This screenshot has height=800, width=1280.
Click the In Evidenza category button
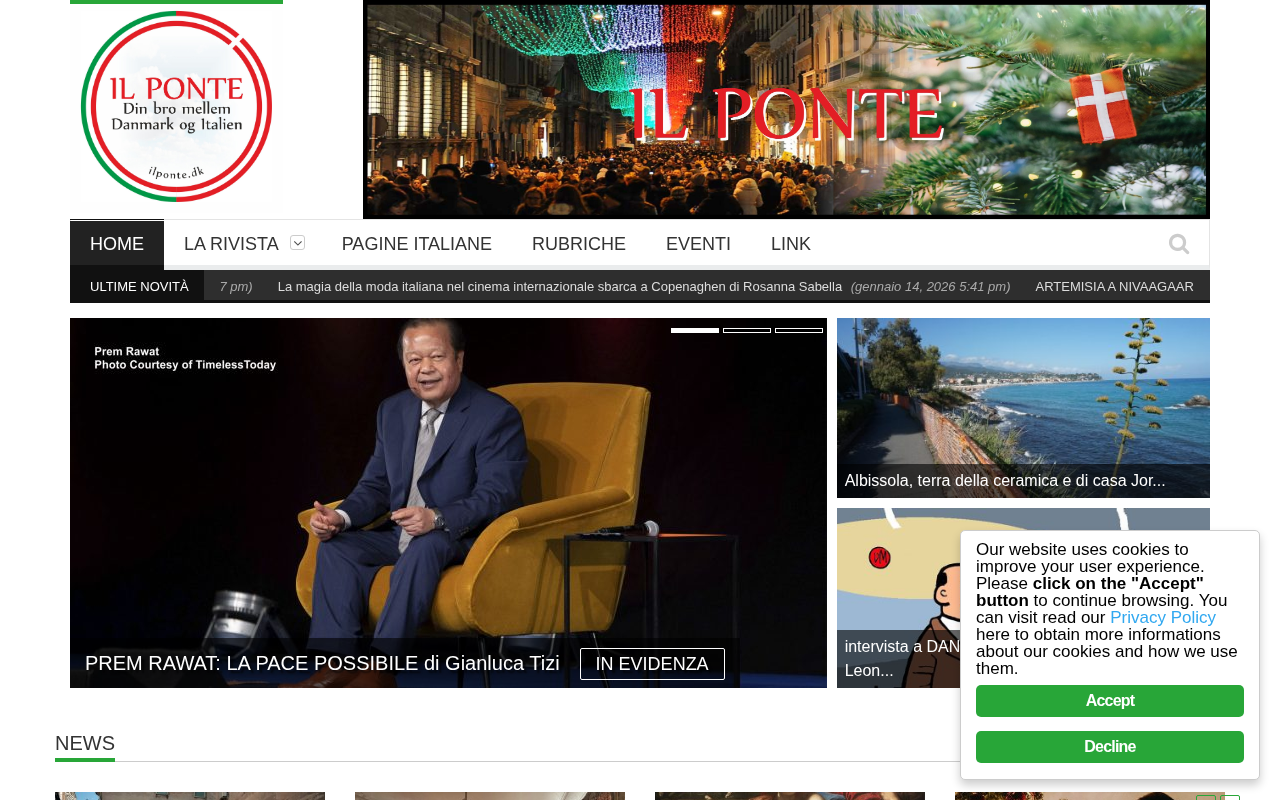tap(652, 664)
